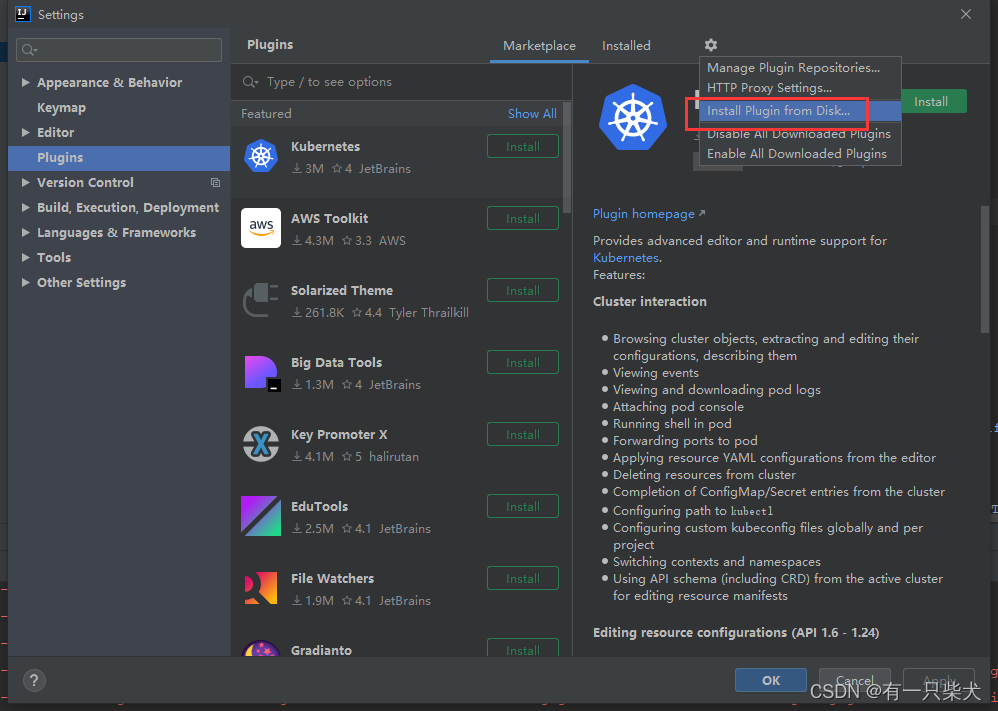This screenshot has width=998, height=711.
Task: Click the Key Promoter X plugin icon
Action: tap(261, 444)
